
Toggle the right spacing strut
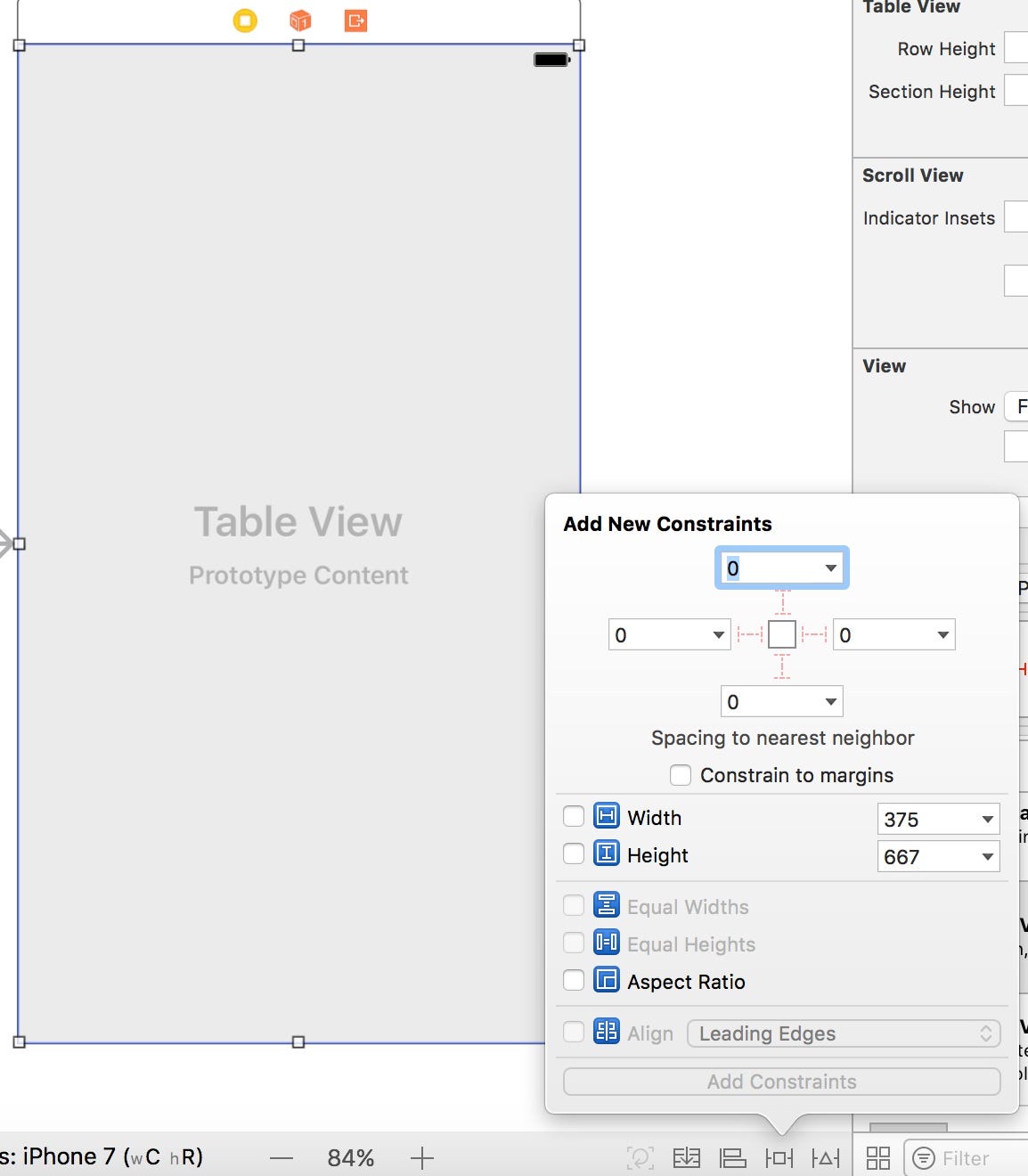[x=814, y=635]
